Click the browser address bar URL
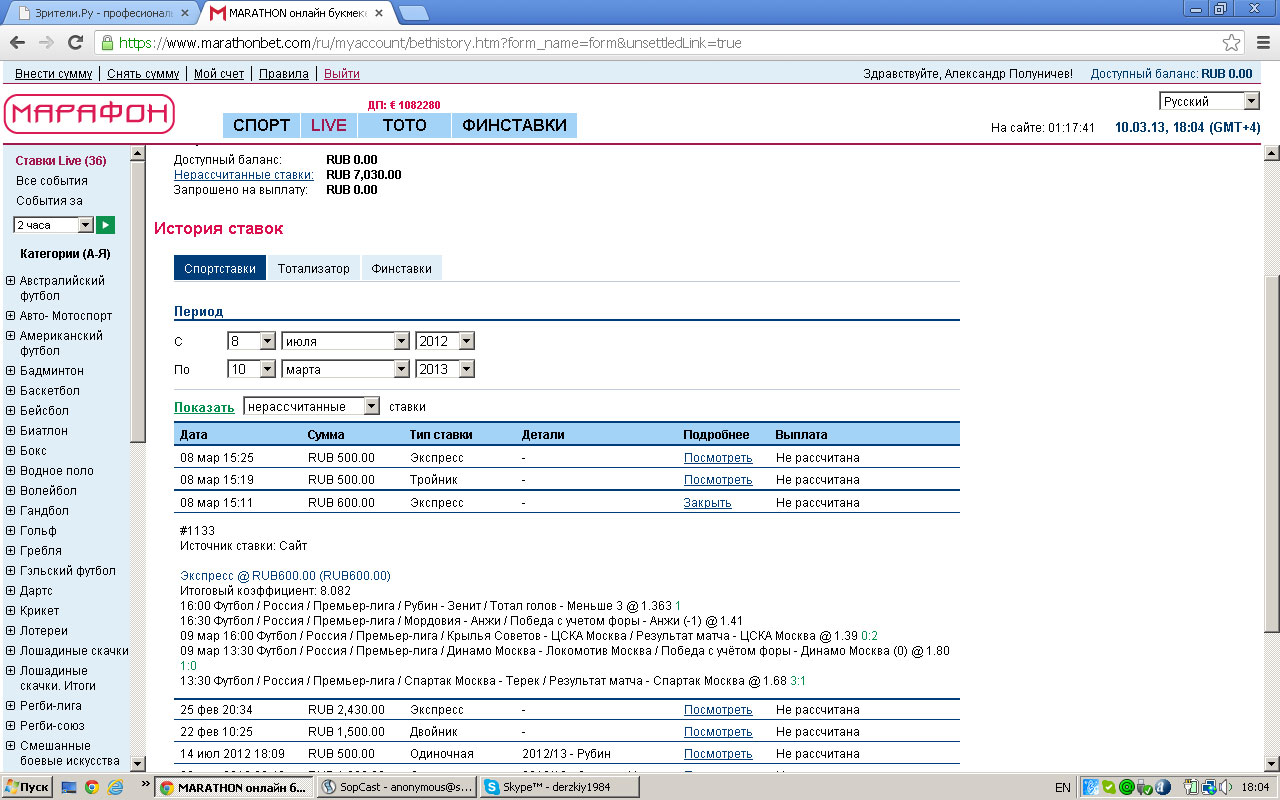 [x=430, y=43]
